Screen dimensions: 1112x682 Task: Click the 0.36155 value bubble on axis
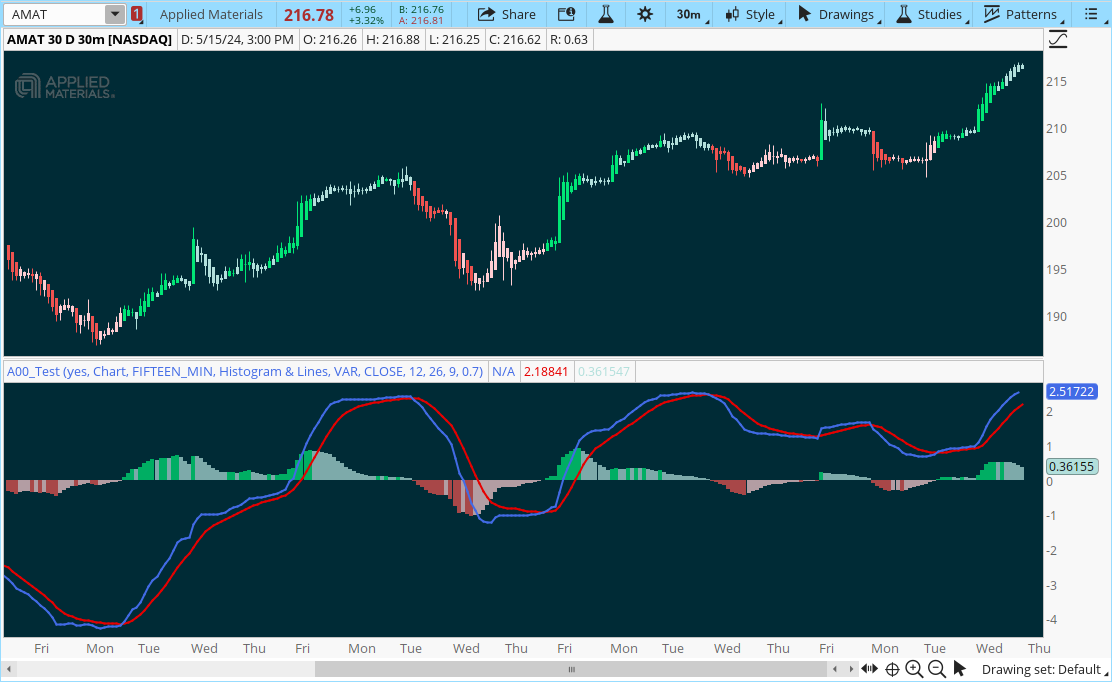tap(1072, 466)
